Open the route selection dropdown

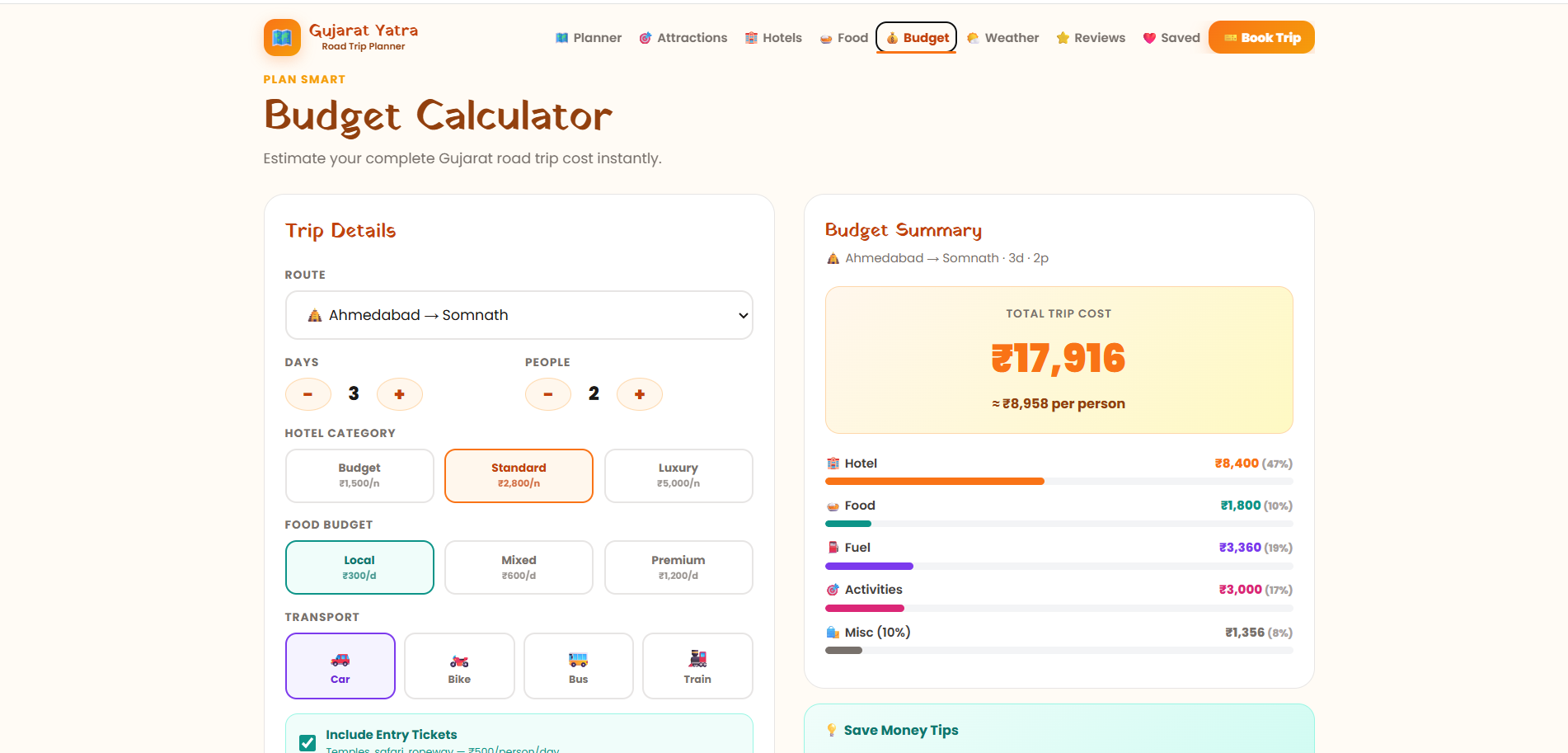[x=519, y=315]
